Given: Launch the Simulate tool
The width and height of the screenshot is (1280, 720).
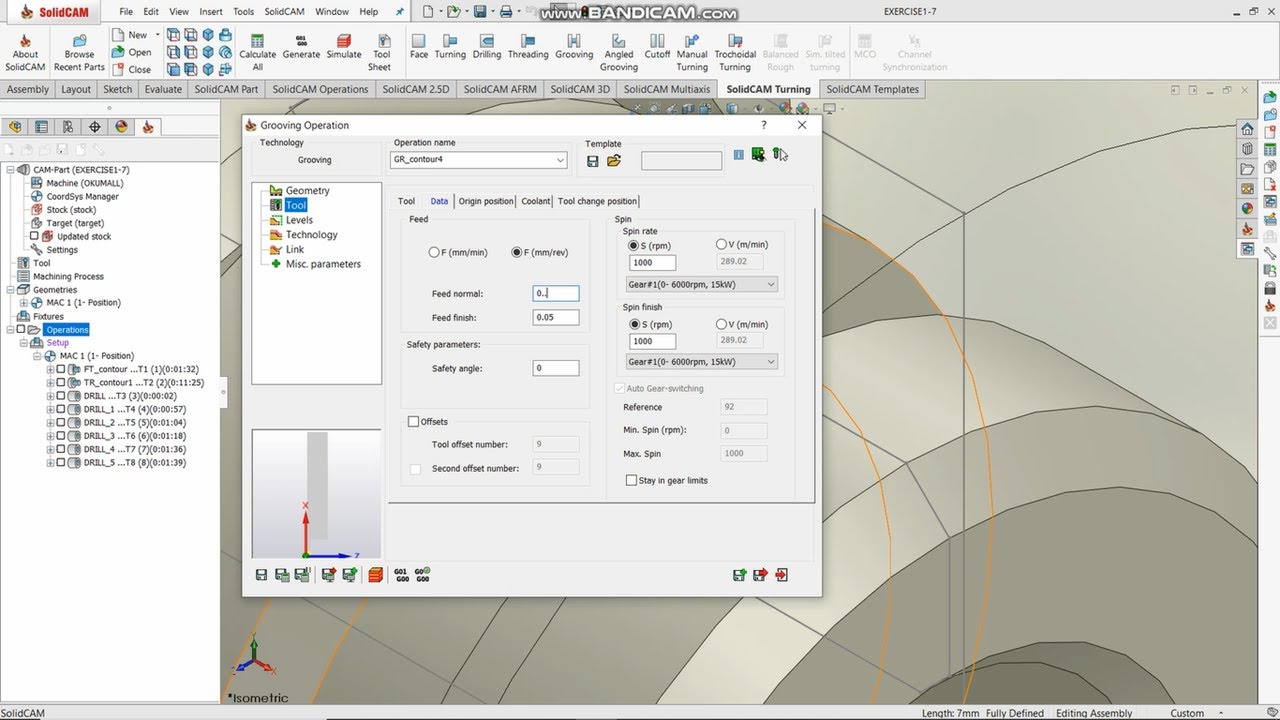Looking at the screenshot, I should pos(344,47).
